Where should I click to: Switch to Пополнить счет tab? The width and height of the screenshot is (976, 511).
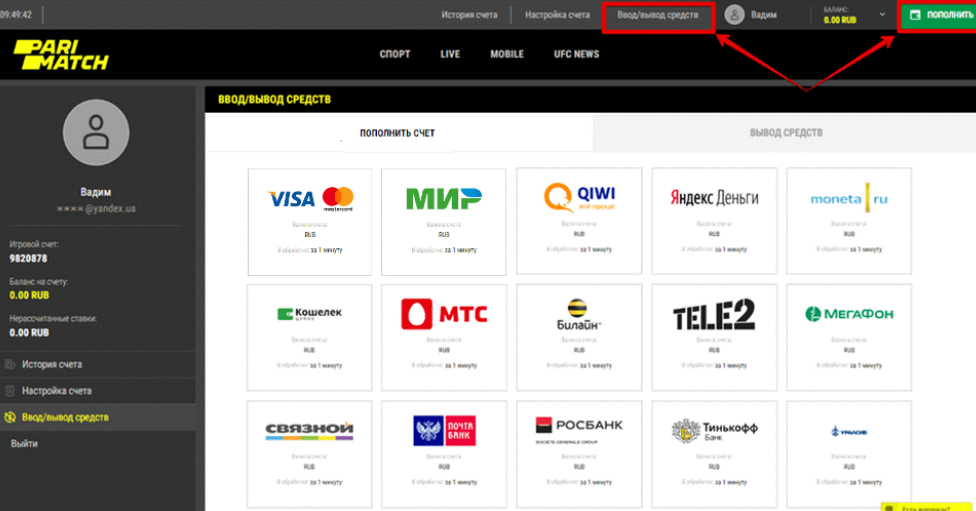tap(398, 133)
